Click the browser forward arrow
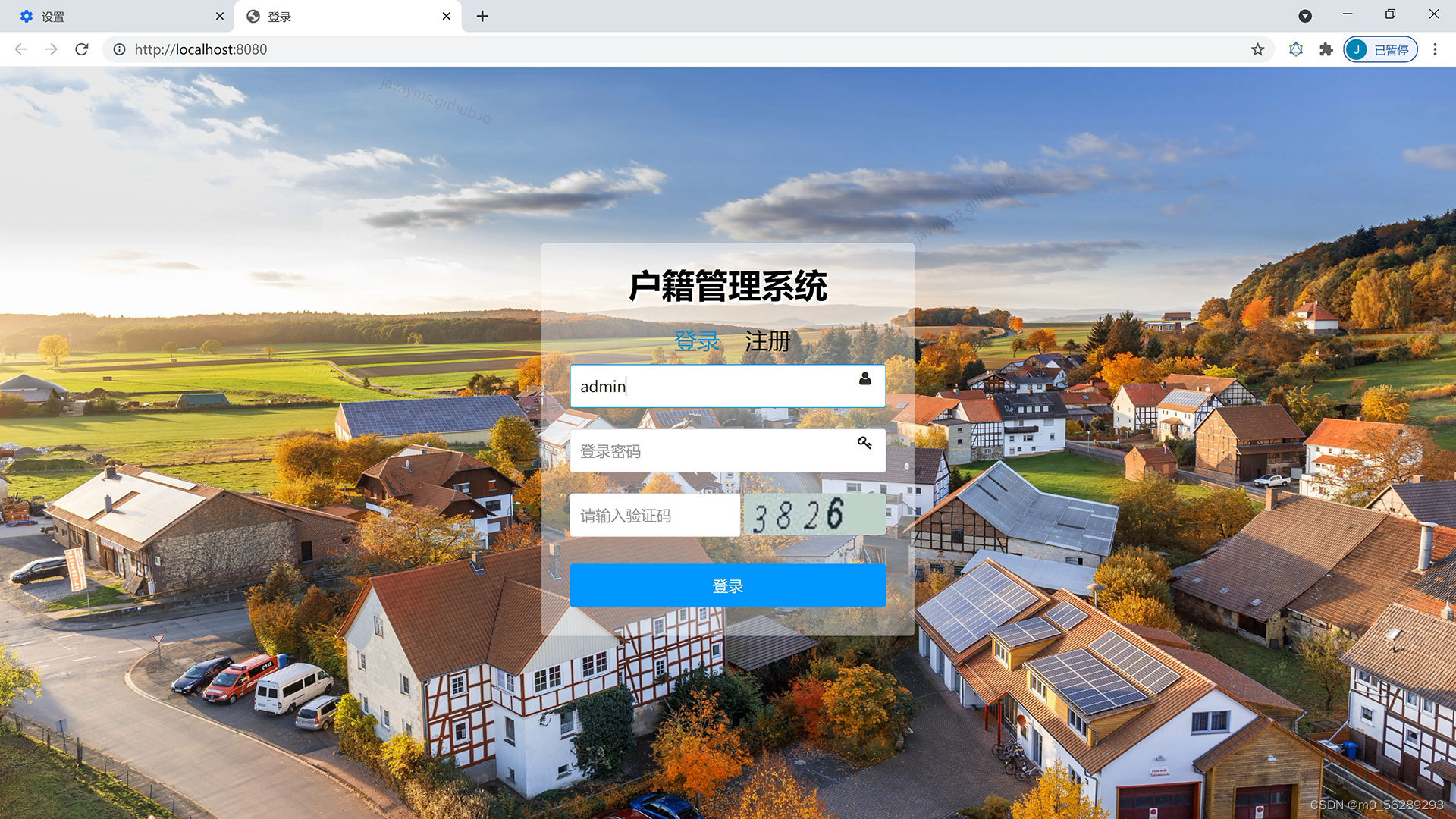 [x=51, y=49]
